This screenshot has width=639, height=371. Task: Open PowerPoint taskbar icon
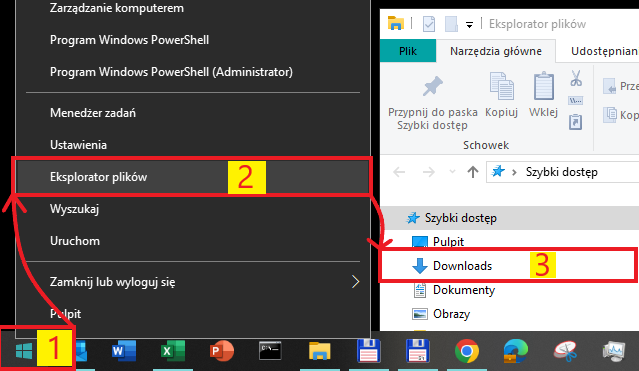222,351
